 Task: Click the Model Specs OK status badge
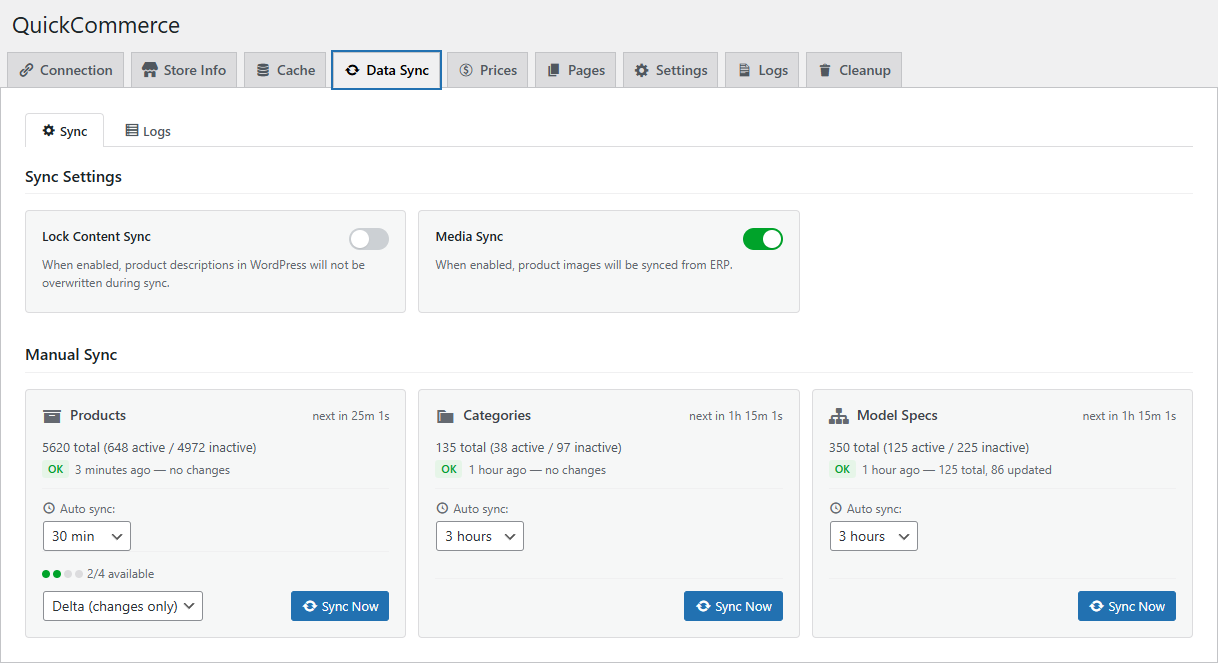click(843, 469)
